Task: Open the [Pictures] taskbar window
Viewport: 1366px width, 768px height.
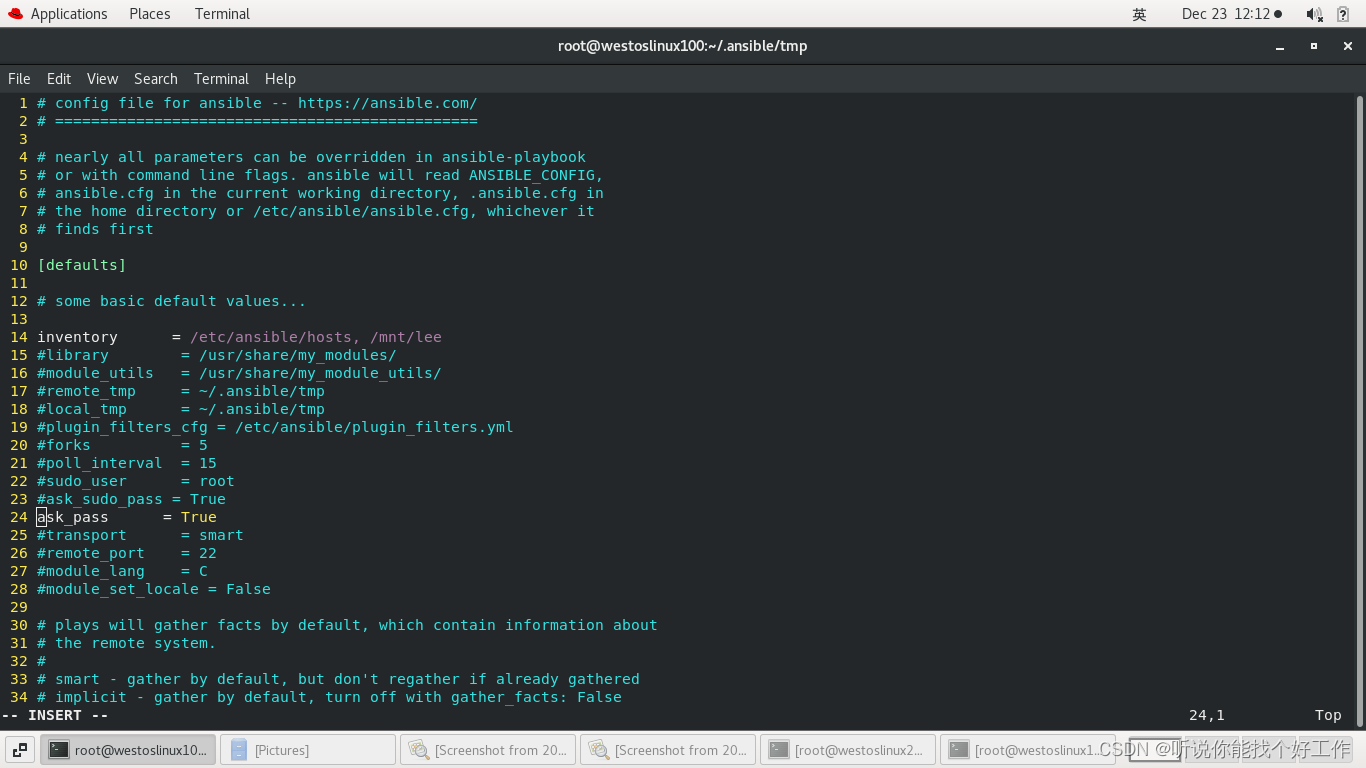Action: coord(307,749)
